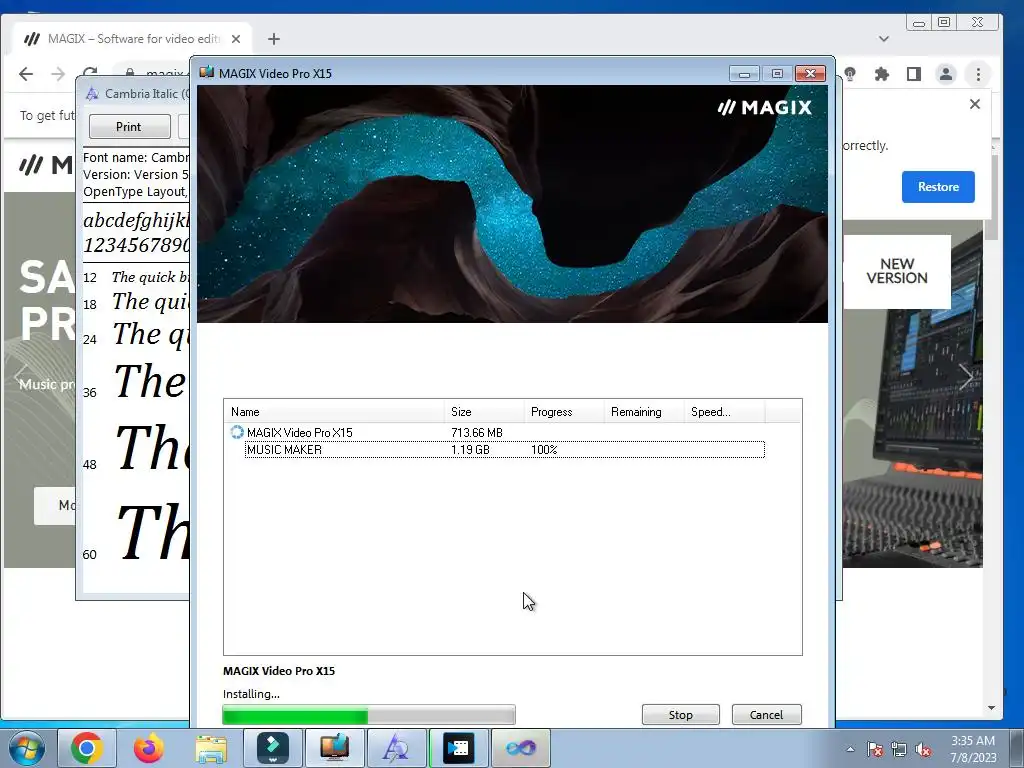
Task: Open Windows Explorer from the taskbar
Action: (211, 748)
